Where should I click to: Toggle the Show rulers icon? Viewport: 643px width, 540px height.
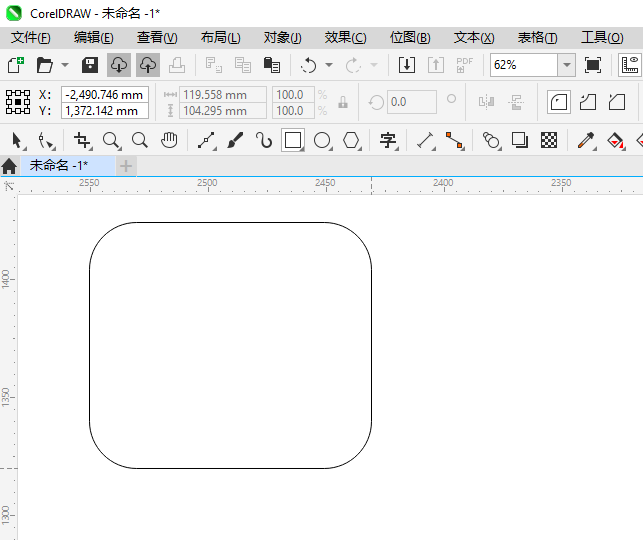coord(630,65)
